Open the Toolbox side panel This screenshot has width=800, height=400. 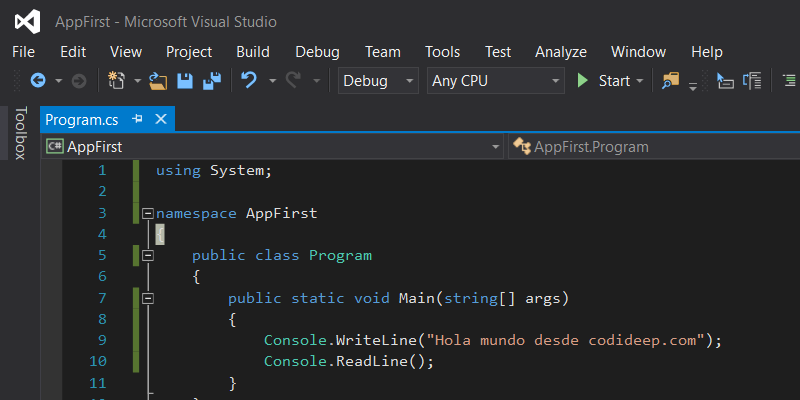pos(19,133)
